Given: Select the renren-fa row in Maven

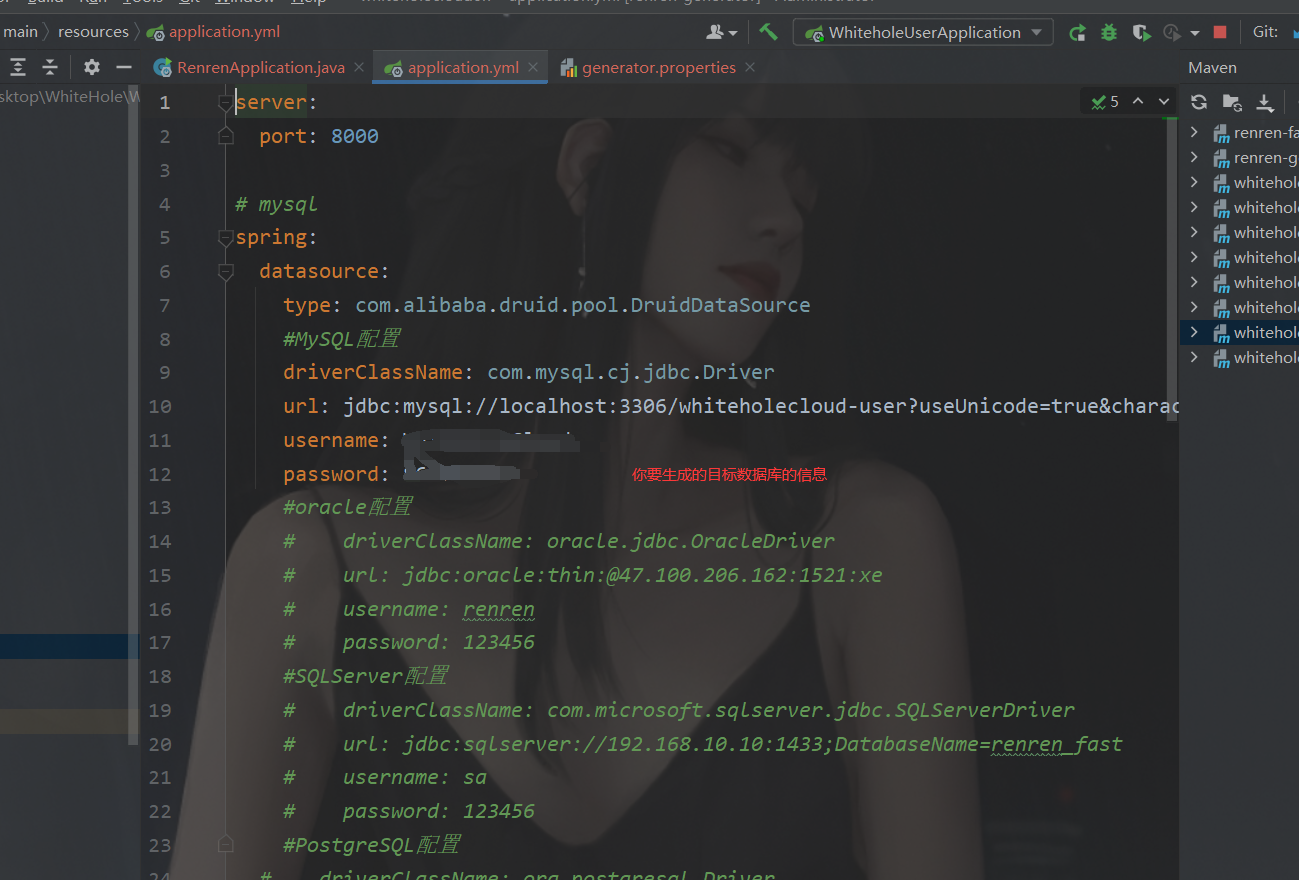Looking at the screenshot, I should (1239, 132).
